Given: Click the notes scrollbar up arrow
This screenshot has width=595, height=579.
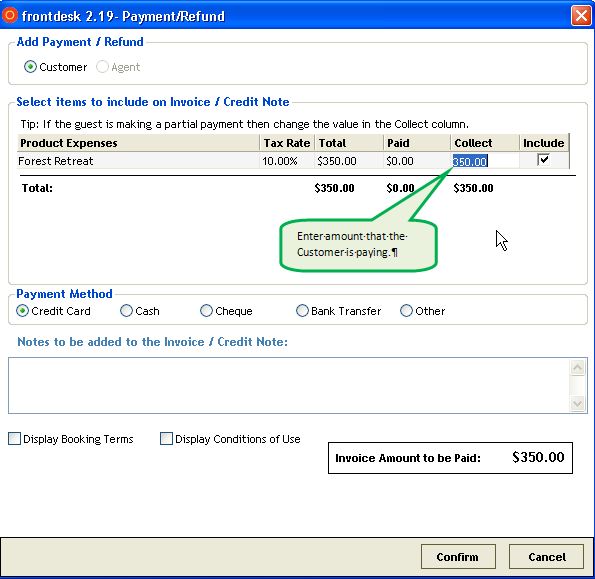Looking at the screenshot, I should tap(578, 367).
